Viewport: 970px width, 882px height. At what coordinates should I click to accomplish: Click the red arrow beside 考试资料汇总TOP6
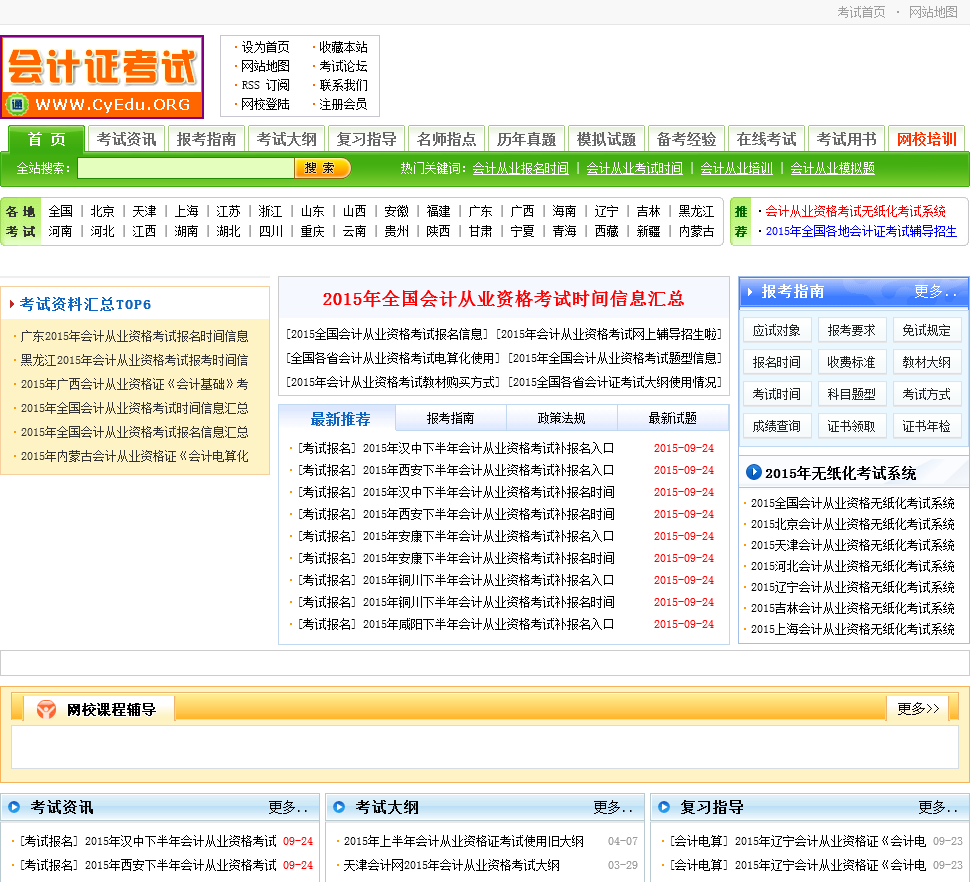[12, 304]
